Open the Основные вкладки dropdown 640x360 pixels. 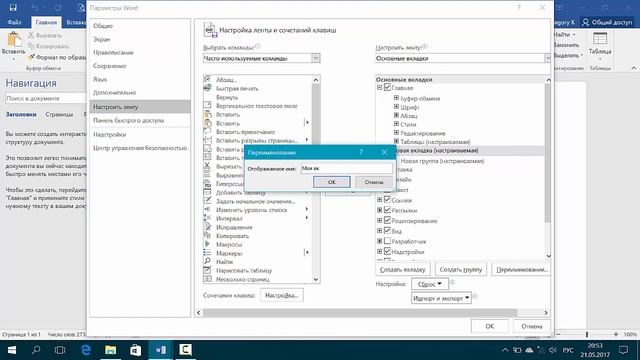coord(463,58)
